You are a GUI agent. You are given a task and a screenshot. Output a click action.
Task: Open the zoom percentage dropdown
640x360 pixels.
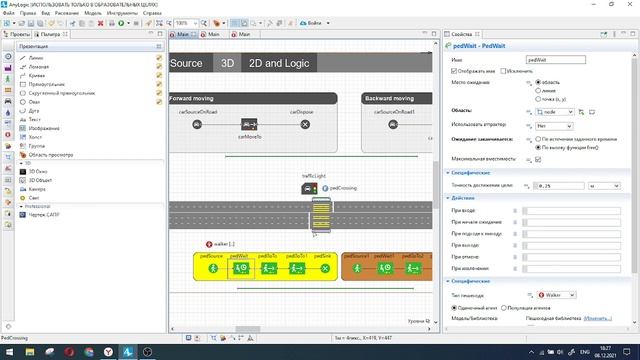coord(195,23)
